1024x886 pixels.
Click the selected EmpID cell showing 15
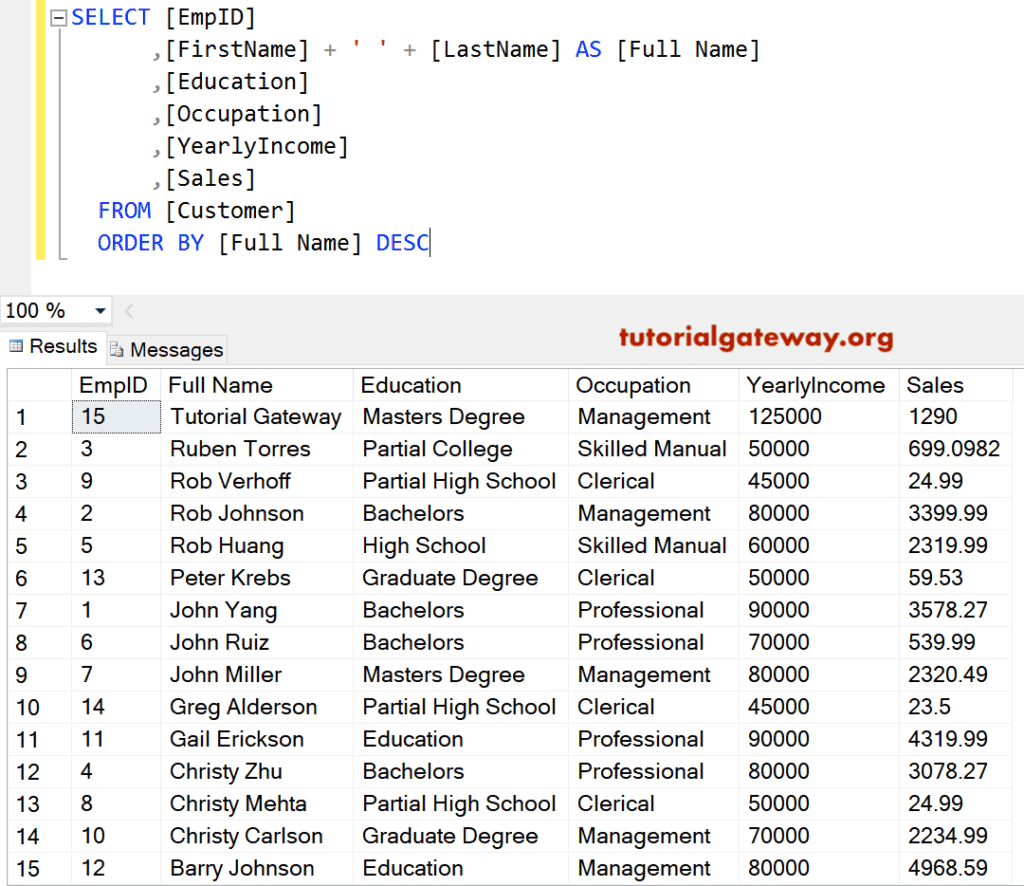[116, 417]
